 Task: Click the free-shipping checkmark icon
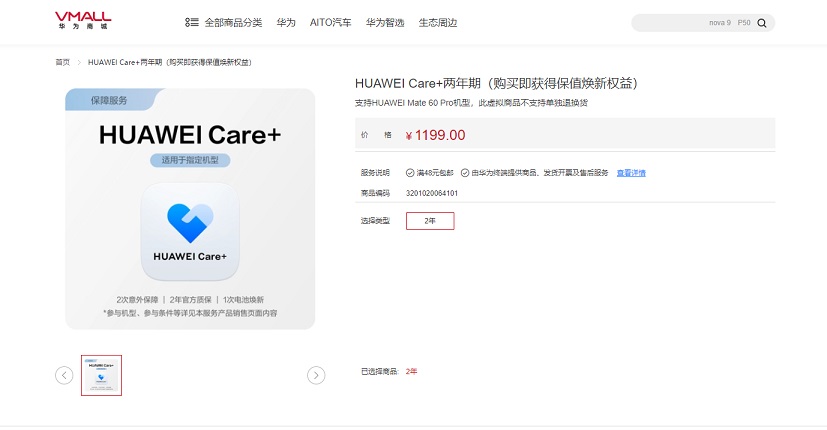(x=410, y=173)
